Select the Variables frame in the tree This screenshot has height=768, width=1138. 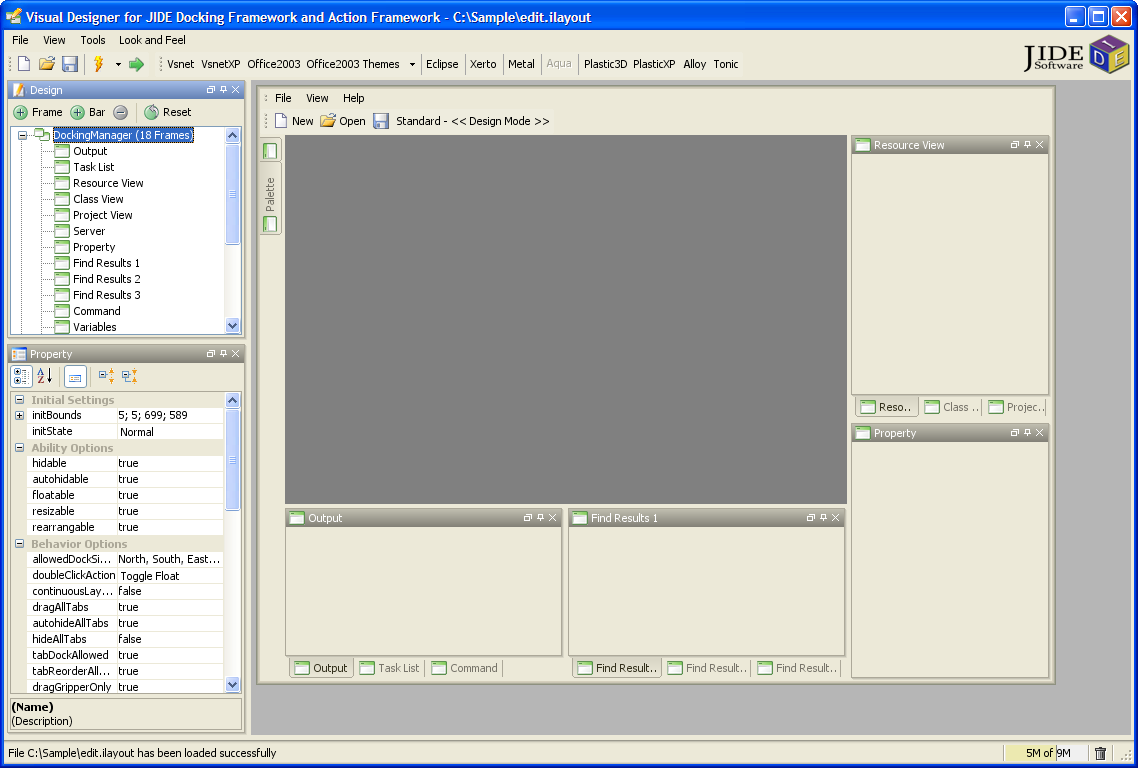(x=86, y=327)
